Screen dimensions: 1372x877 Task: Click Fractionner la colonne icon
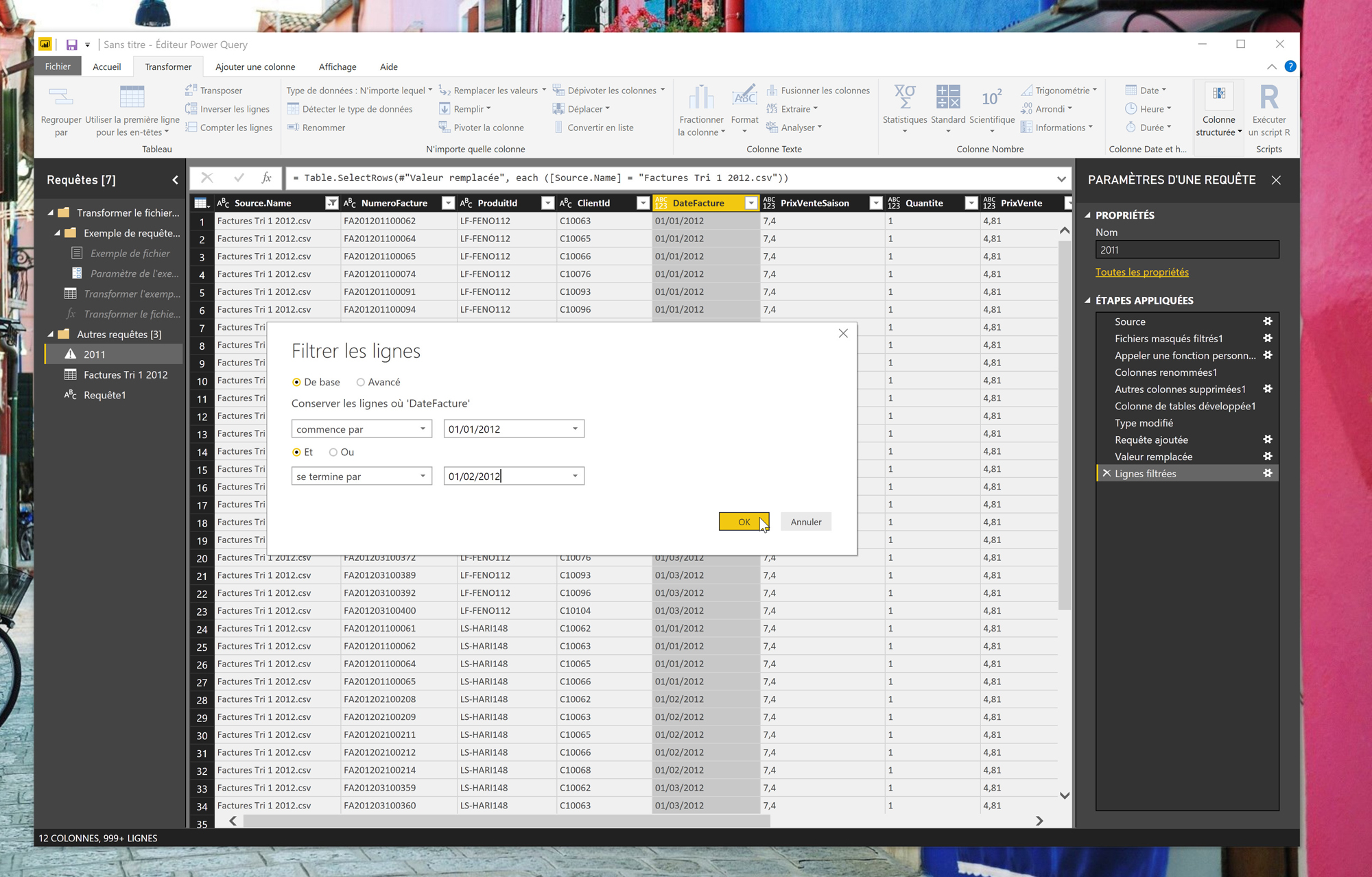(701, 97)
